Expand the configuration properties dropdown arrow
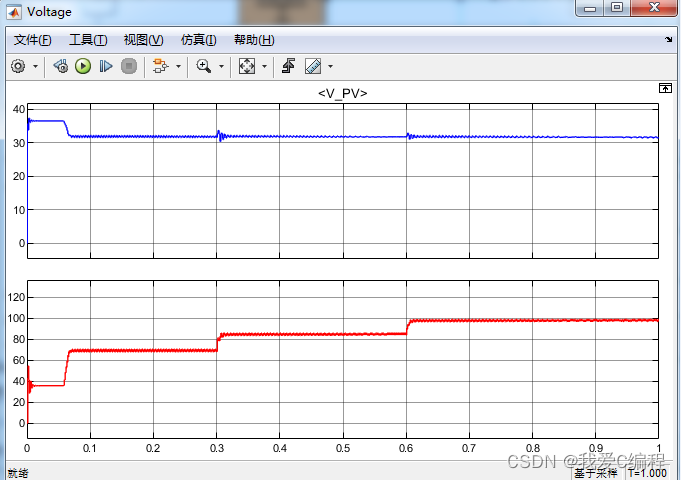This screenshot has width=681, height=480. pos(36,66)
